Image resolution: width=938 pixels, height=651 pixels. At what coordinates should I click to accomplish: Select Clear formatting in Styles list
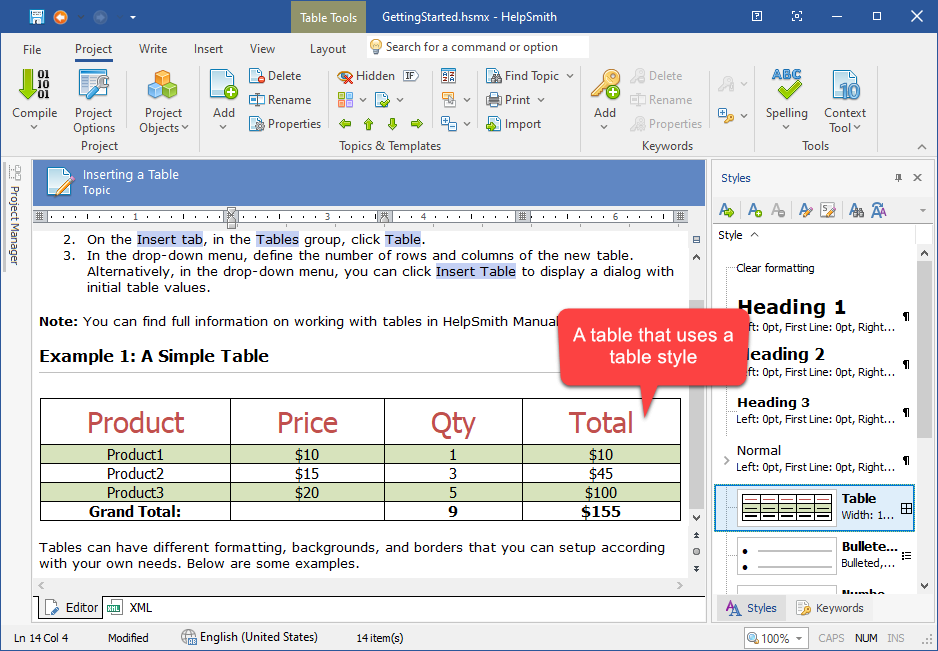coord(775,268)
